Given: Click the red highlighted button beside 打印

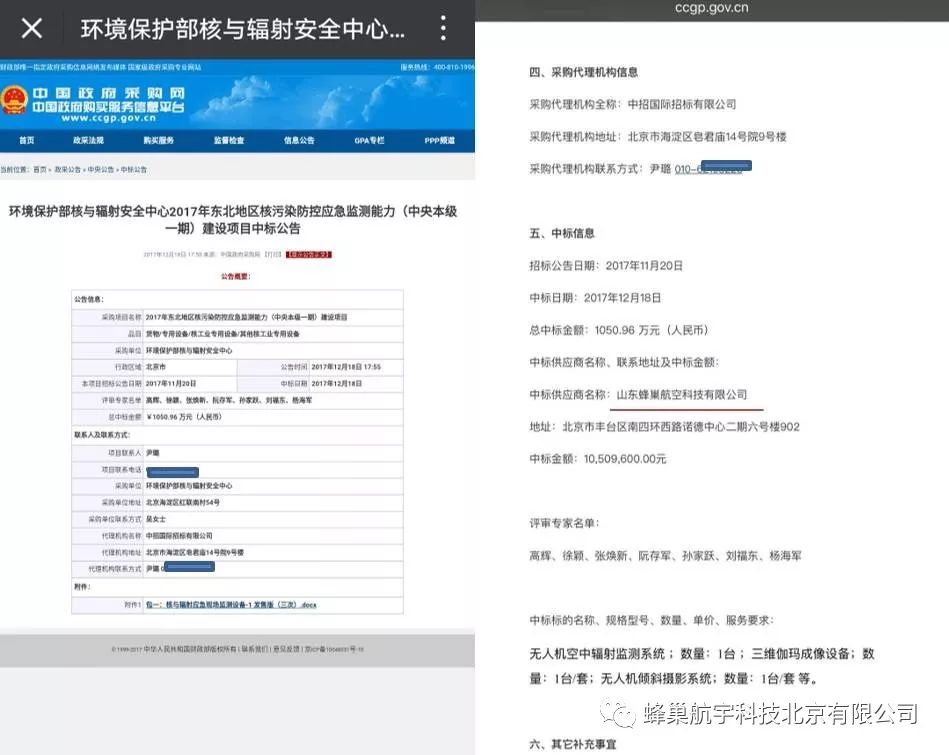Looking at the screenshot, I should click(x=308, y=255).
